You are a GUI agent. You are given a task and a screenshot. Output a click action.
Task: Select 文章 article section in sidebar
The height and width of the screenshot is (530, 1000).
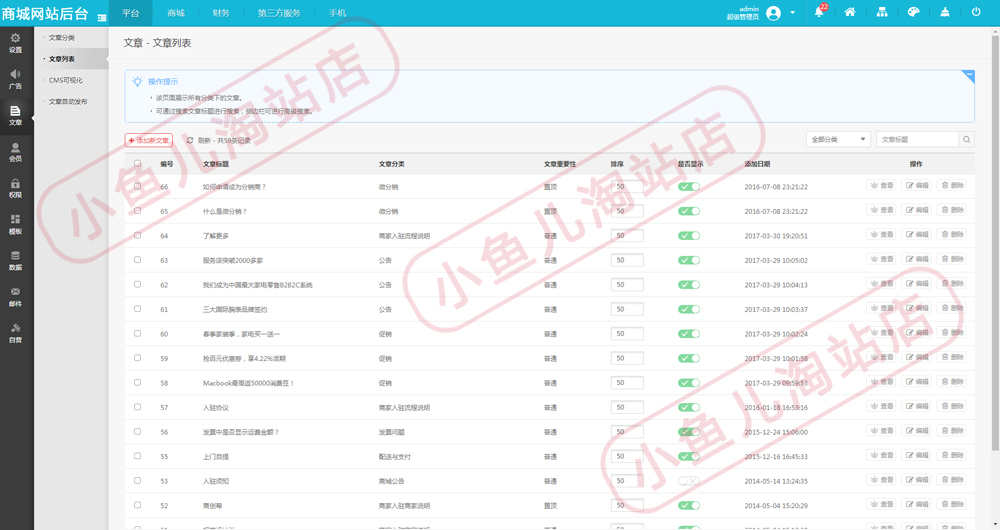point(15,115)
